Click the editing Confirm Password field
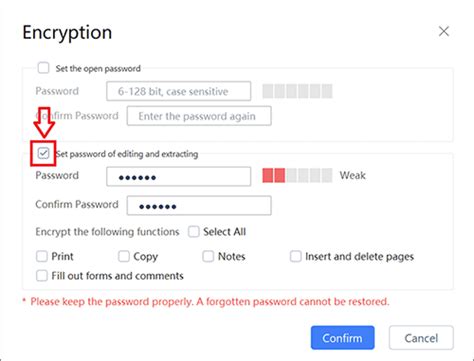Screen dimensions: 474x361 pos(199,205)
